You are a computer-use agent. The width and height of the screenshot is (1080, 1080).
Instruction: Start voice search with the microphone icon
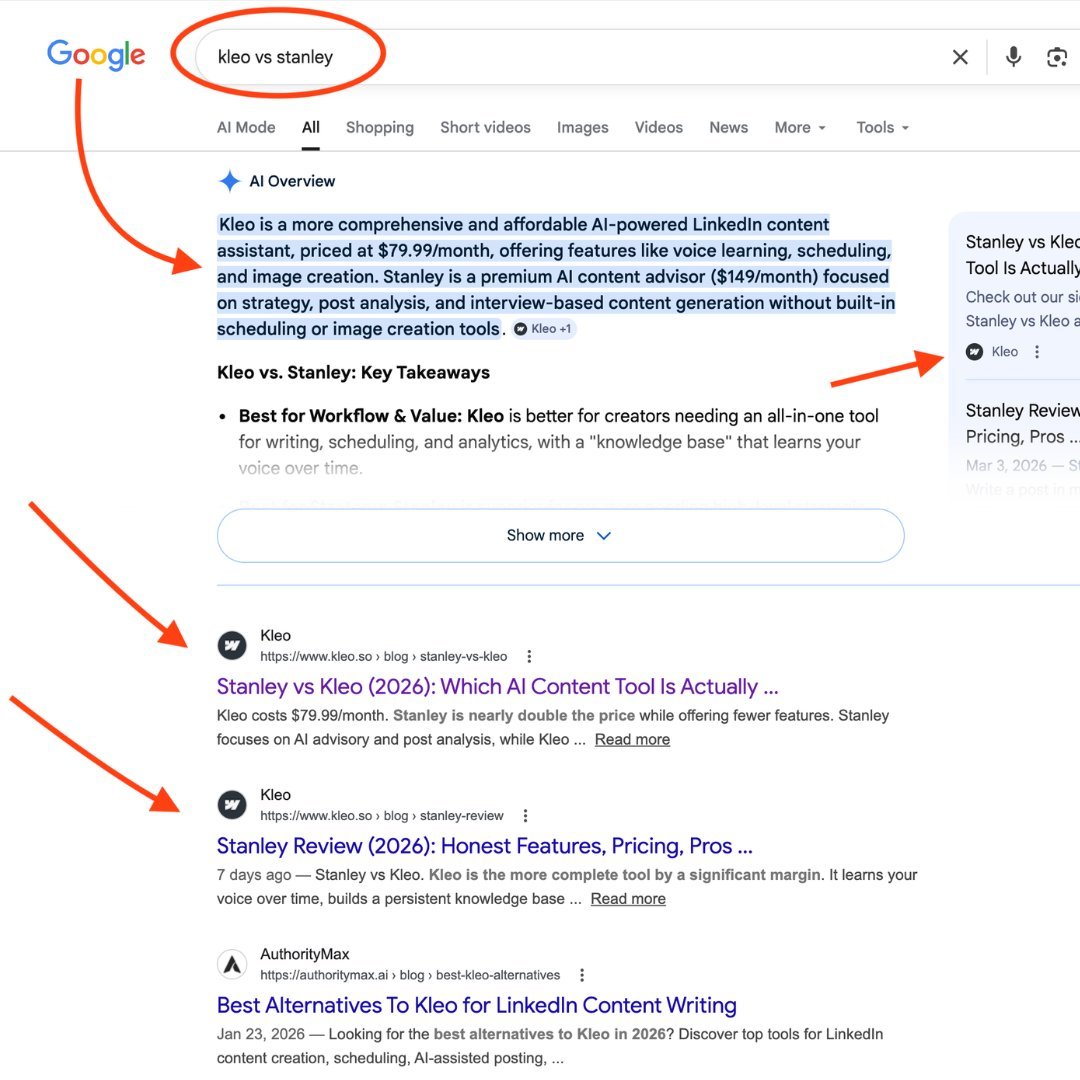tap(1013, 56)
